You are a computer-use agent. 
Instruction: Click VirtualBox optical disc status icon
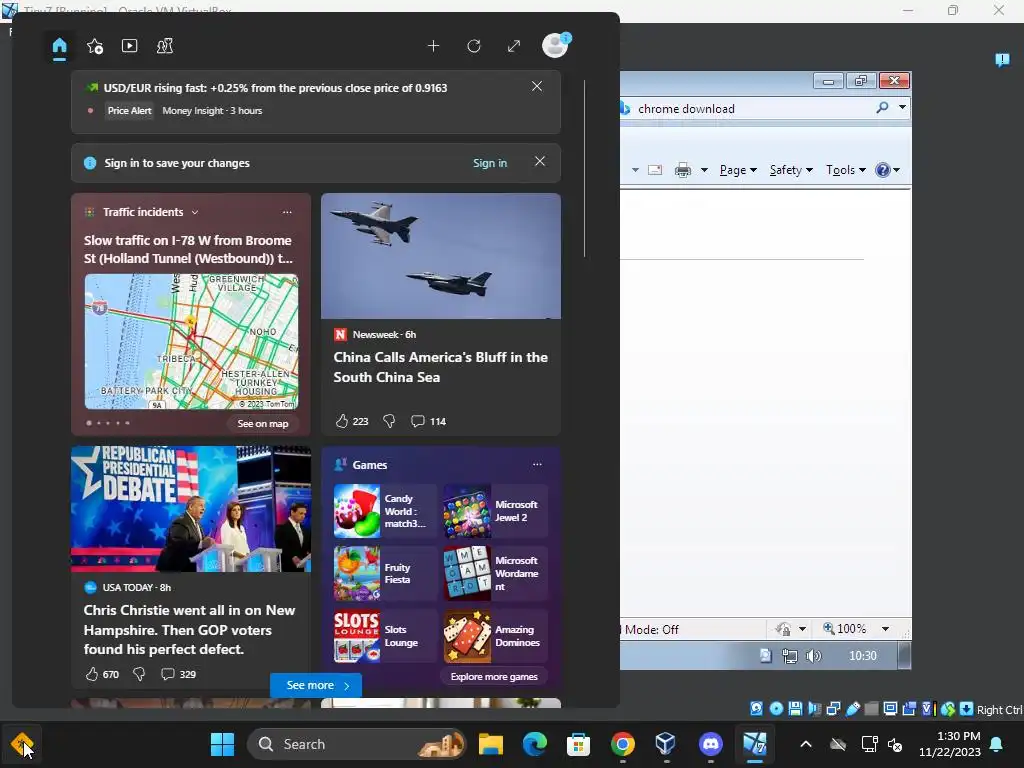[776, 709]
